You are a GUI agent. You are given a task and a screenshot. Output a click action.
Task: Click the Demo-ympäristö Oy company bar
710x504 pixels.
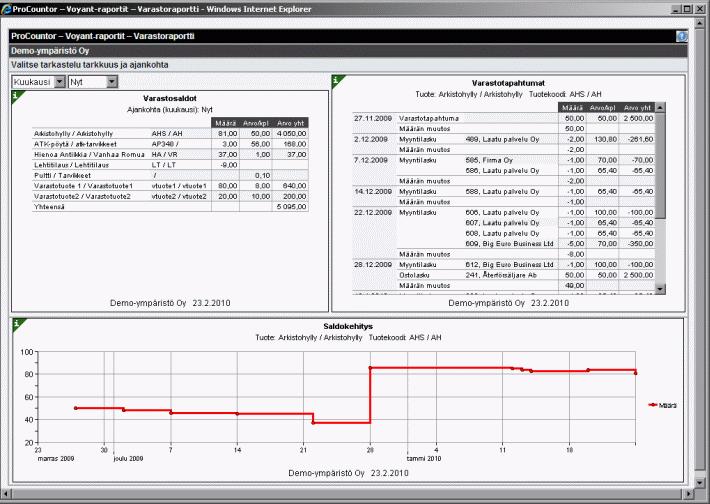point(348,51)
